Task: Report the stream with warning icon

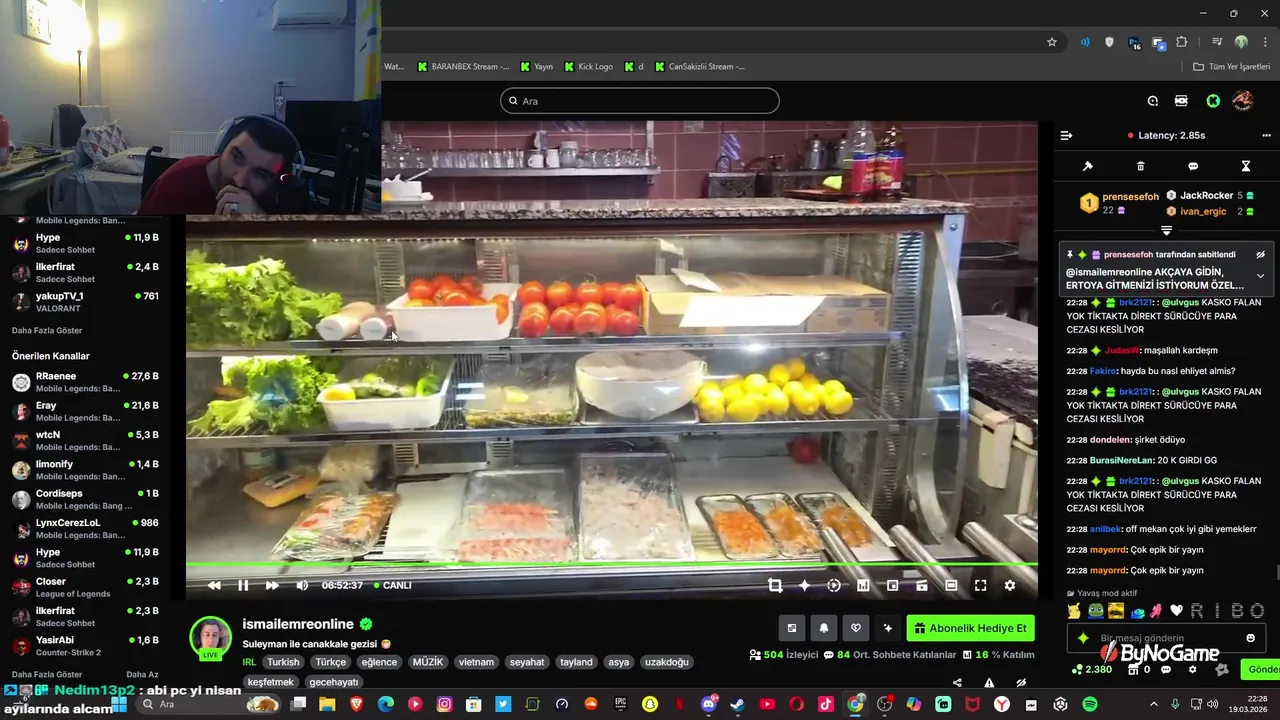Action: [x=989, y=683]
